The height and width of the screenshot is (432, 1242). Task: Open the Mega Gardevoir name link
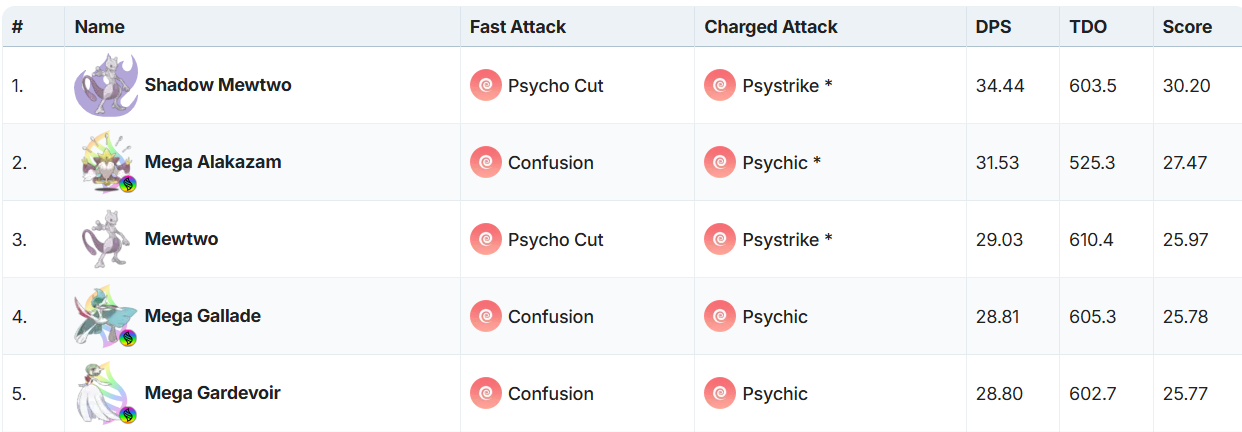coord(212,393)
